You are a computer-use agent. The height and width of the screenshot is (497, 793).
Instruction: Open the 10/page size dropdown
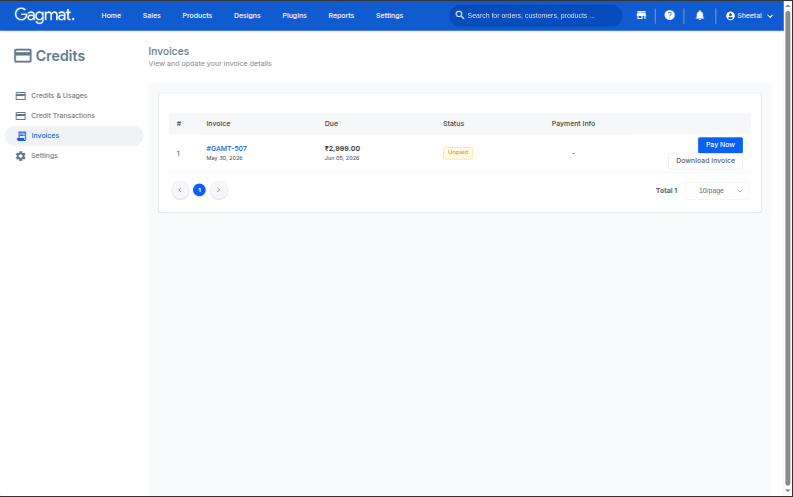click(x=717, y=191)
